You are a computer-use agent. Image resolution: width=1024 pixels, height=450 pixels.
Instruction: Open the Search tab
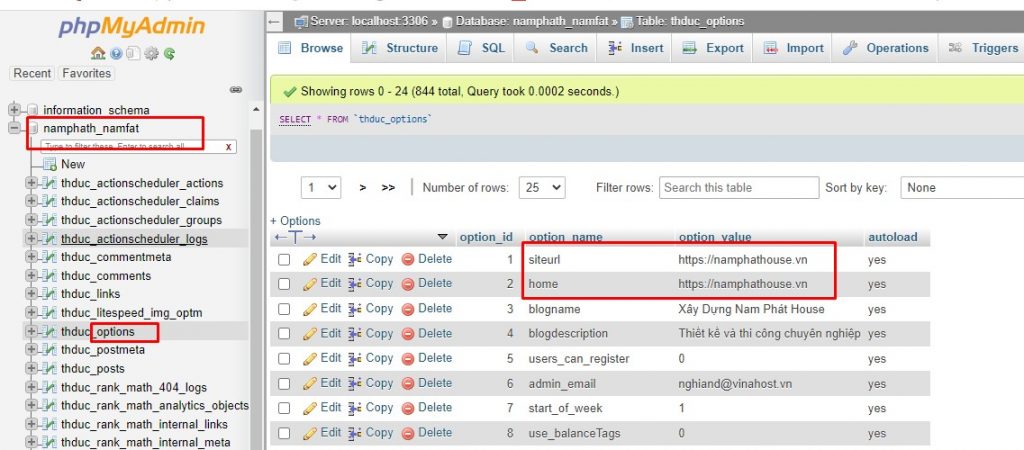pyautogui.click(x=556, y=48)
